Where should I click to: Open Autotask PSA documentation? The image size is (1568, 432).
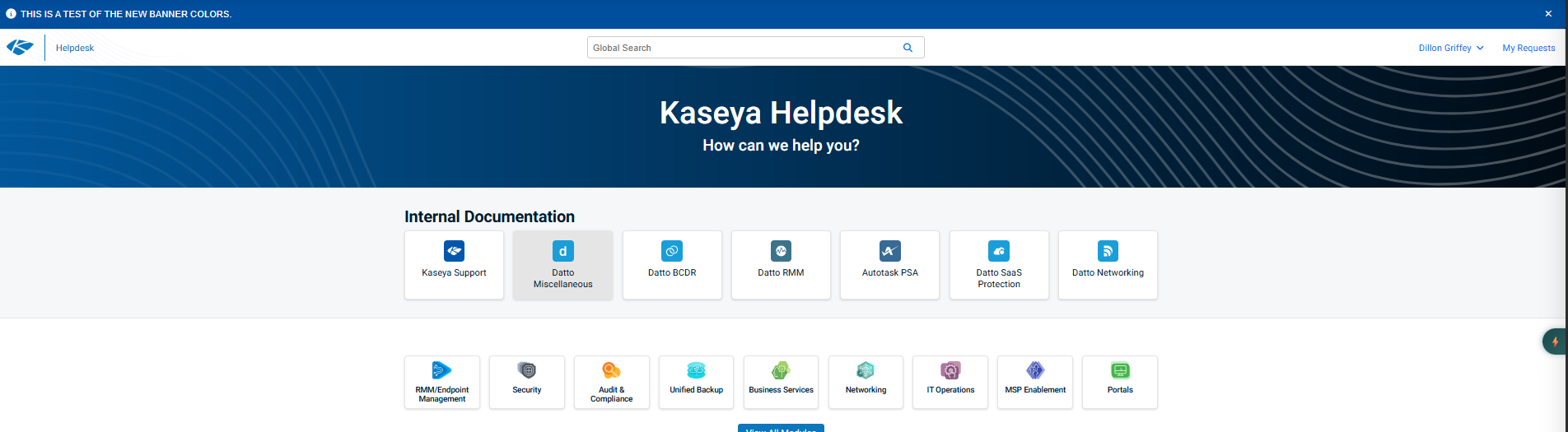[889, 264]
